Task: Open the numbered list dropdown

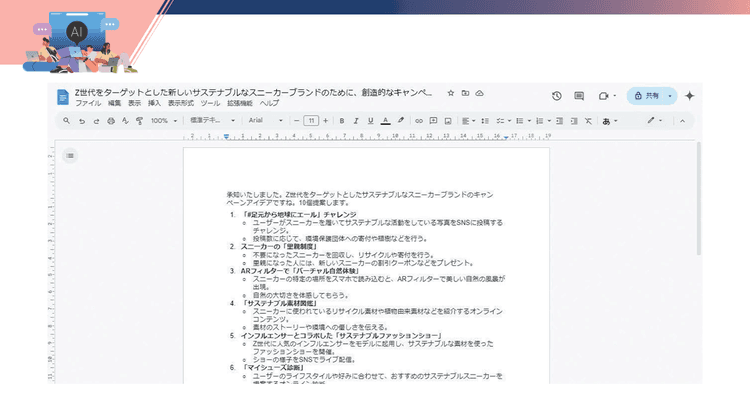Action: (x=543, y=121)
